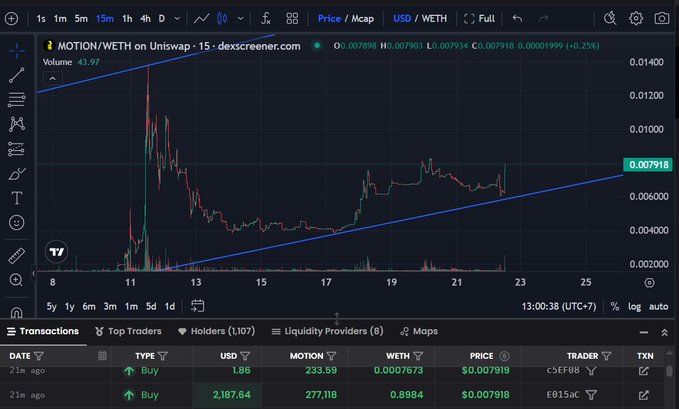Expand the timeframe dropdown arrow
The height and width of the screenshot is (409, 679).
(x=177, y=19)
